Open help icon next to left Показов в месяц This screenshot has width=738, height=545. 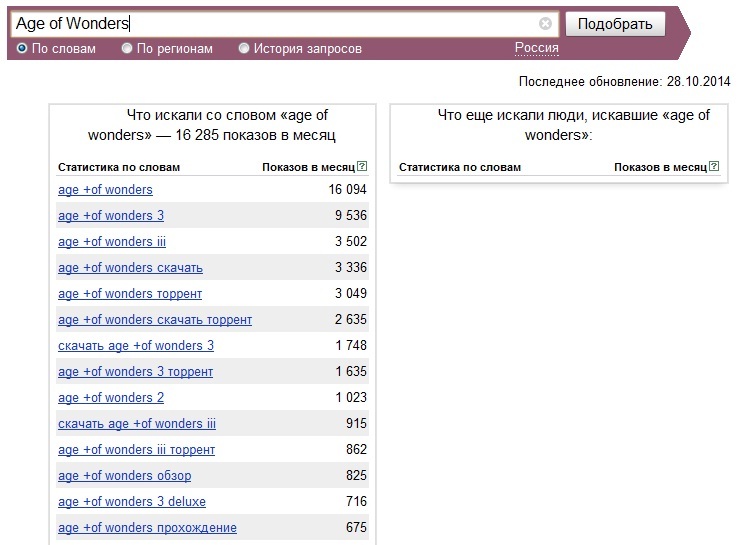[362, 166]
